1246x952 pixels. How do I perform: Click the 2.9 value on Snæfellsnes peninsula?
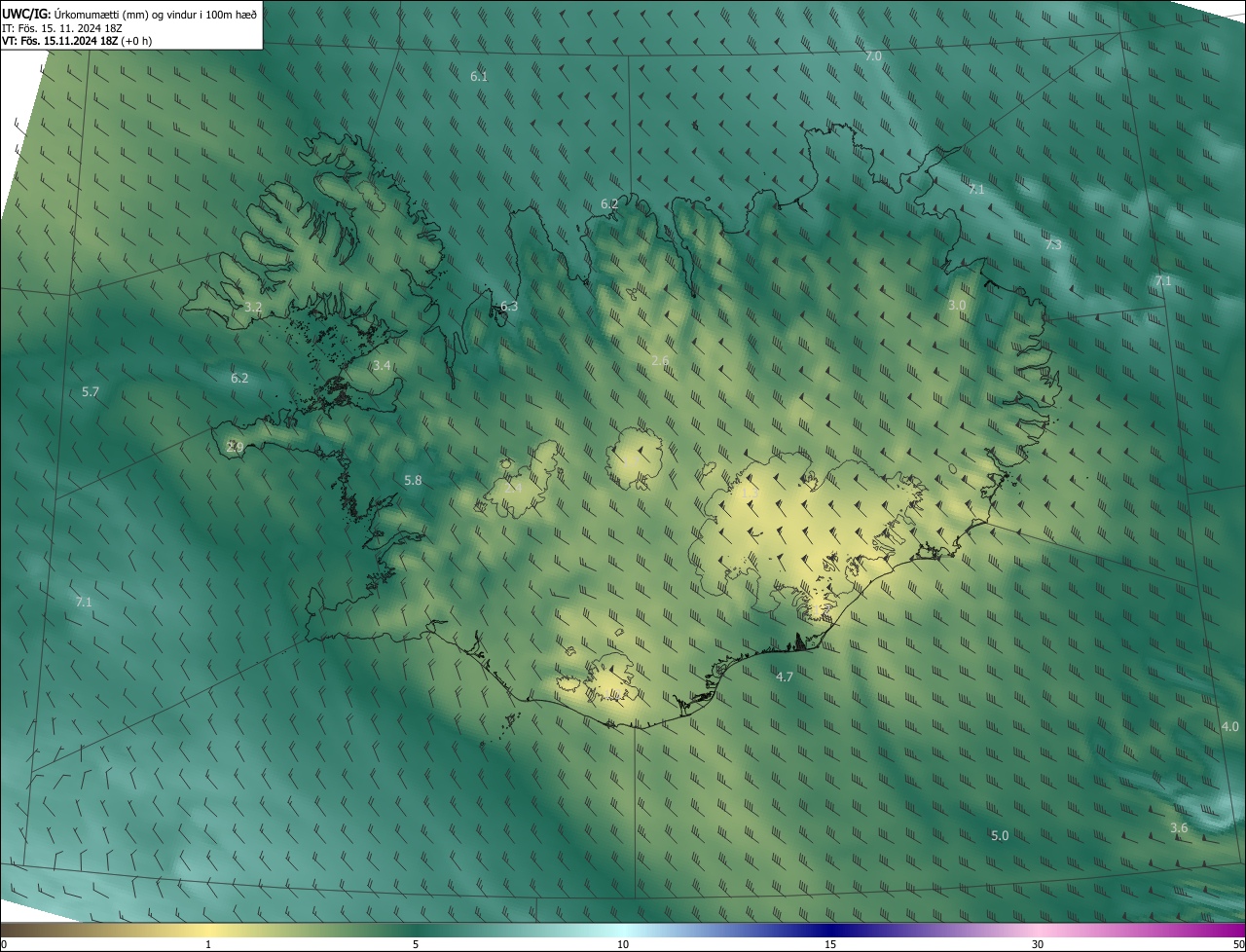point(235,447)
